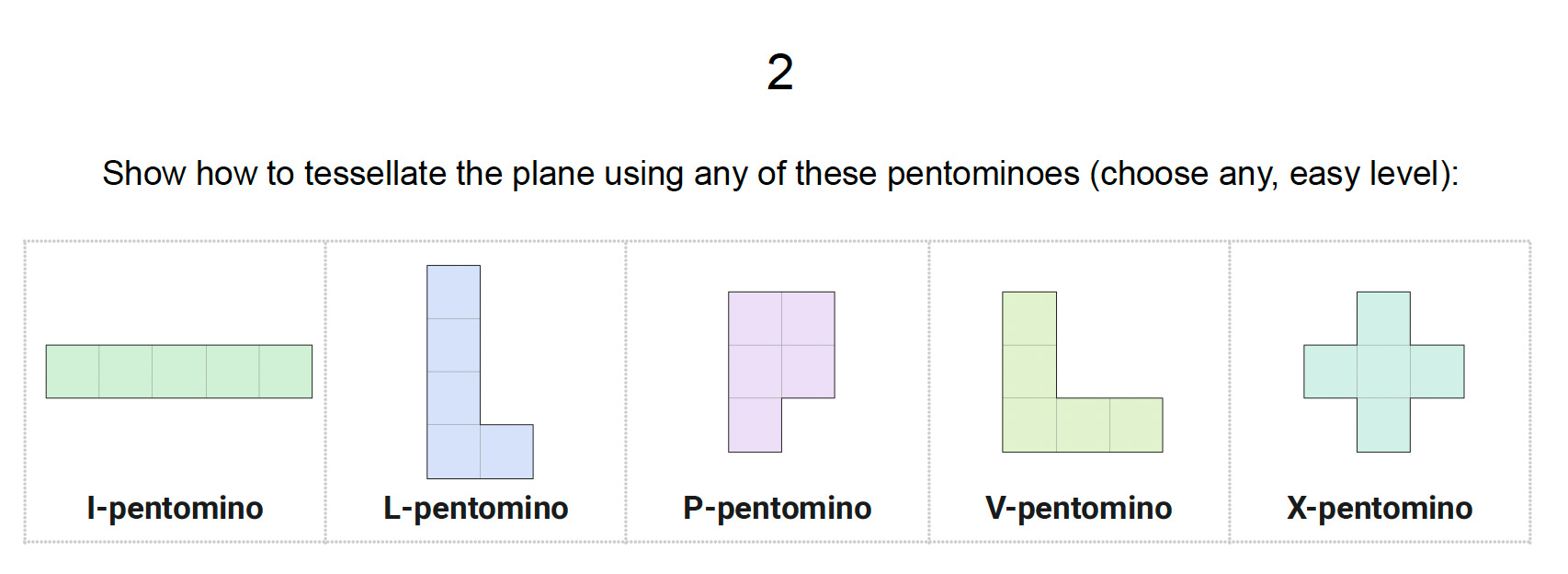1568x574 pixels.
Task: Select the green I-pentomino shape
Action: [x=179, y=372]
